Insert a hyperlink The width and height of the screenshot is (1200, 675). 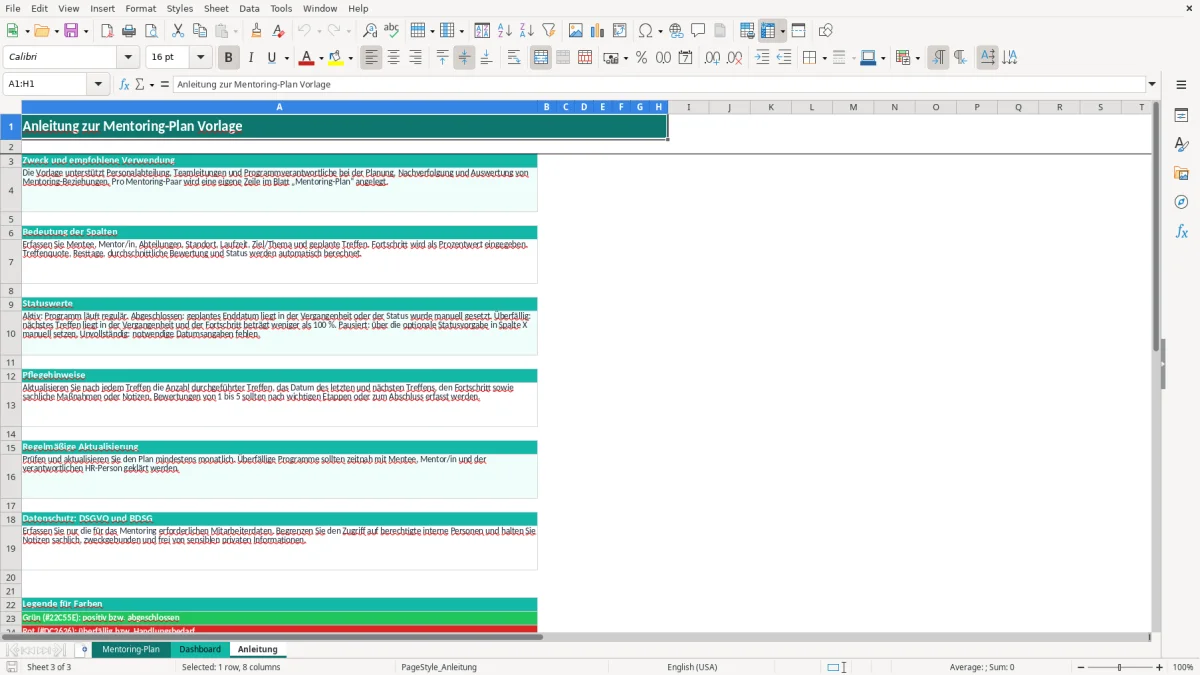pos(676,31)
